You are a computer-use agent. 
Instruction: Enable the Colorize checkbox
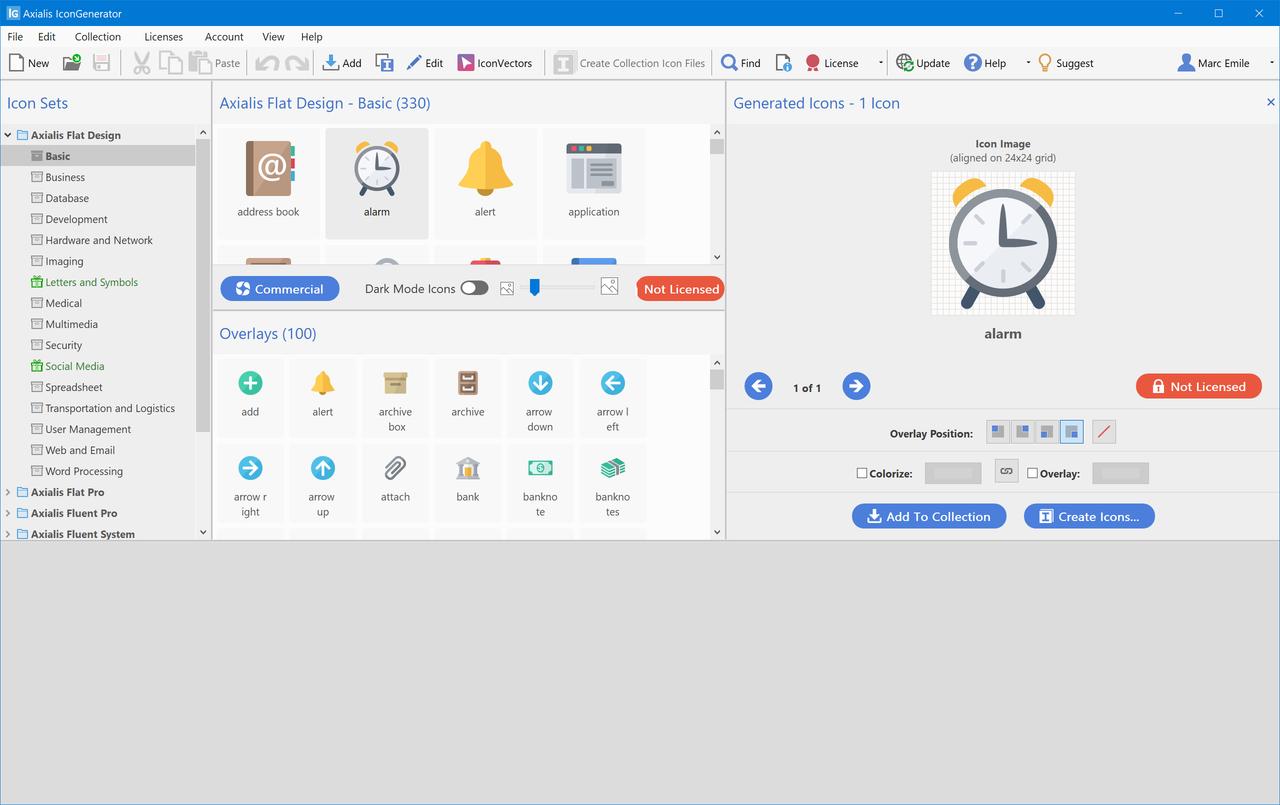(x=864, y=472)
